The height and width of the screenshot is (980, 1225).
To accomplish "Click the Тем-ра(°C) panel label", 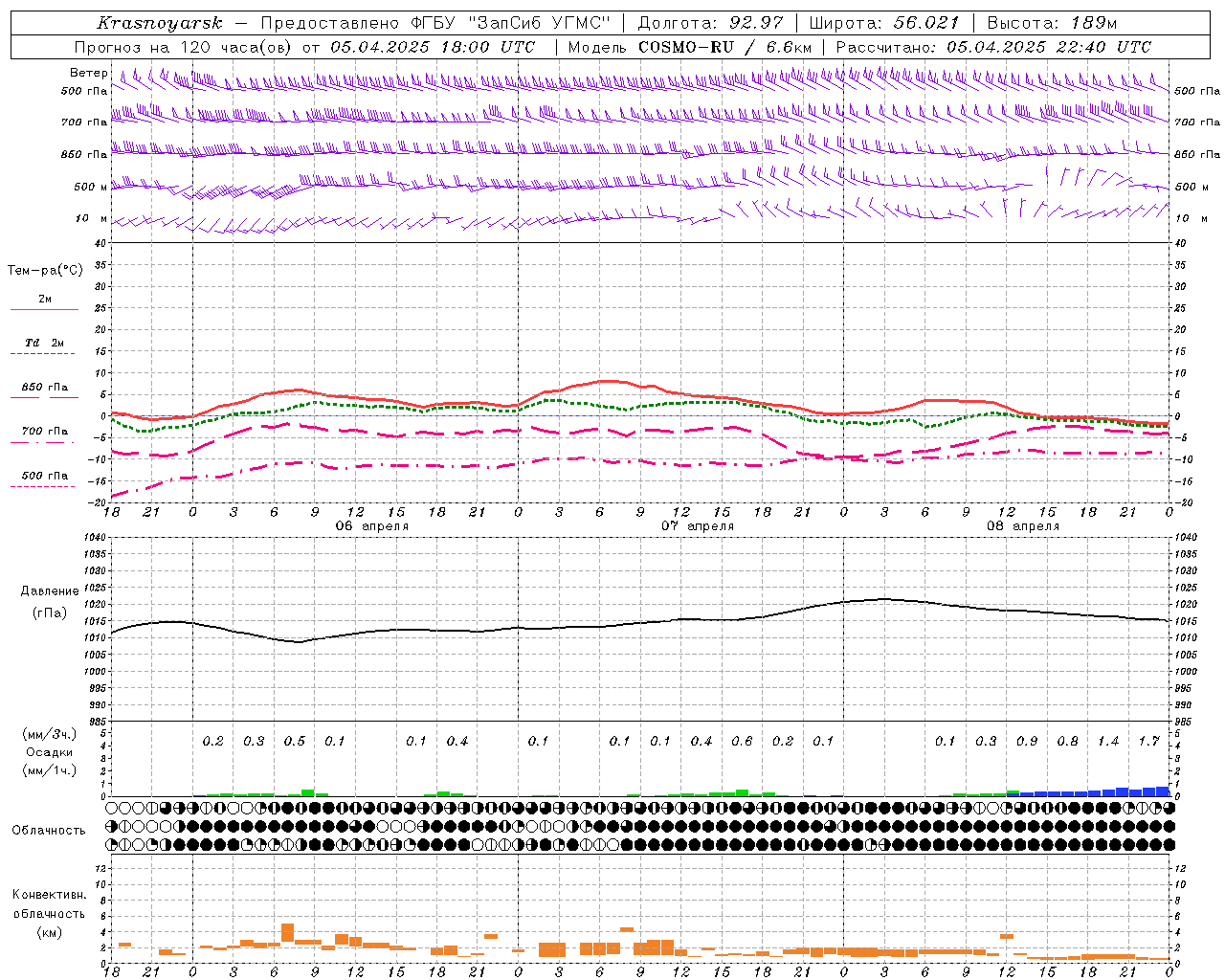I will [x=45, y=271].
